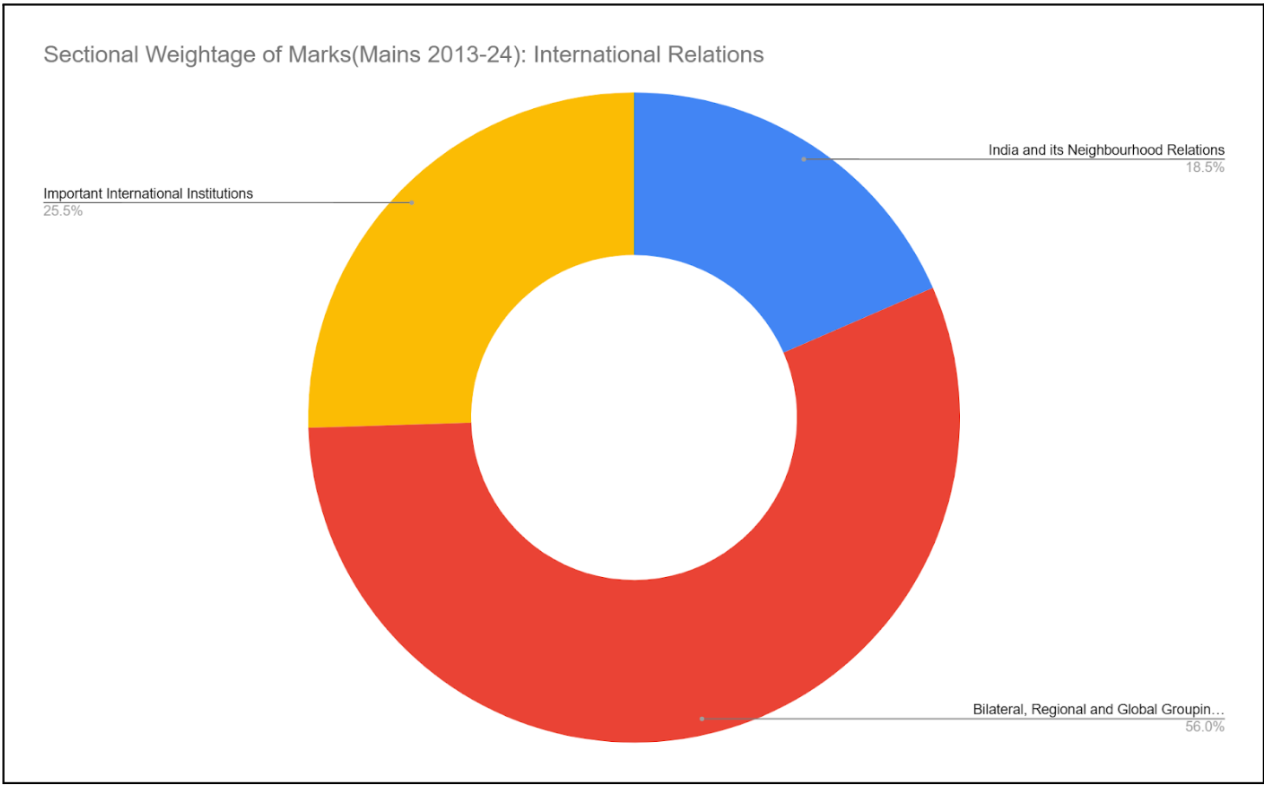Click the Important International Institutions label
The image size is (1264, 786).
coord(148,193)
